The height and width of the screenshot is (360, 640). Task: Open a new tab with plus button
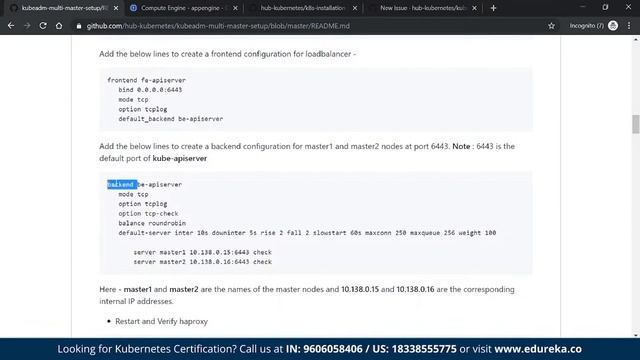coord(493,8)
